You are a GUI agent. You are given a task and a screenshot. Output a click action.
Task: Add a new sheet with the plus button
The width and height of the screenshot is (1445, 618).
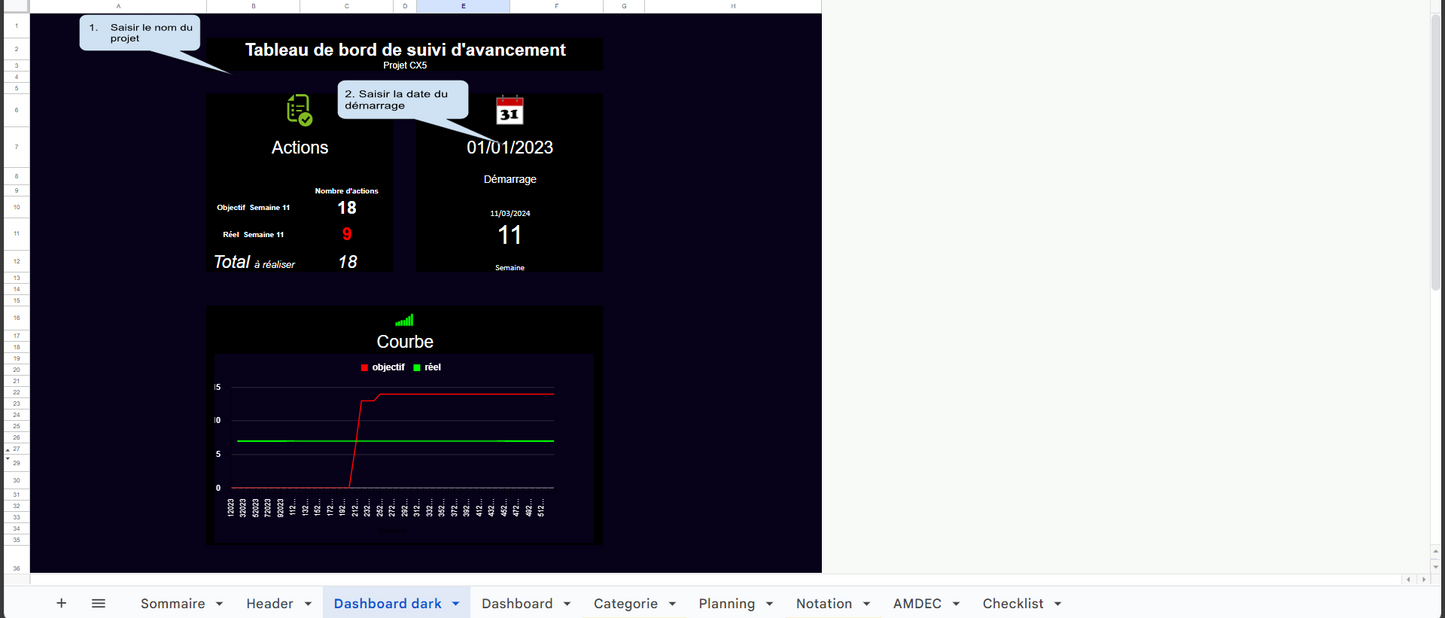click(61, 603)
